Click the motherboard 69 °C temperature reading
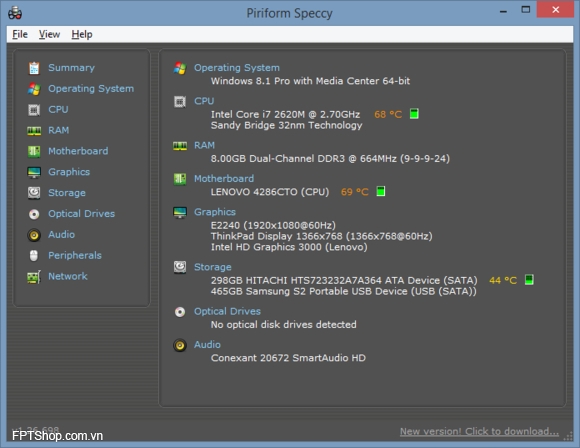The width and height of the screenshot is (580, 448). 354,192
